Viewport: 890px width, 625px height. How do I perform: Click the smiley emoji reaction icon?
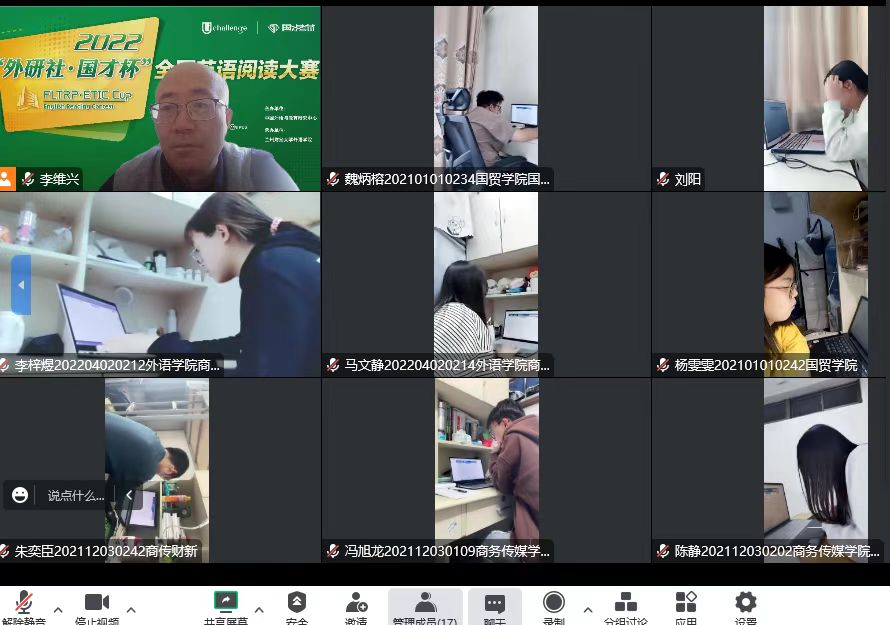coord(20,495)
